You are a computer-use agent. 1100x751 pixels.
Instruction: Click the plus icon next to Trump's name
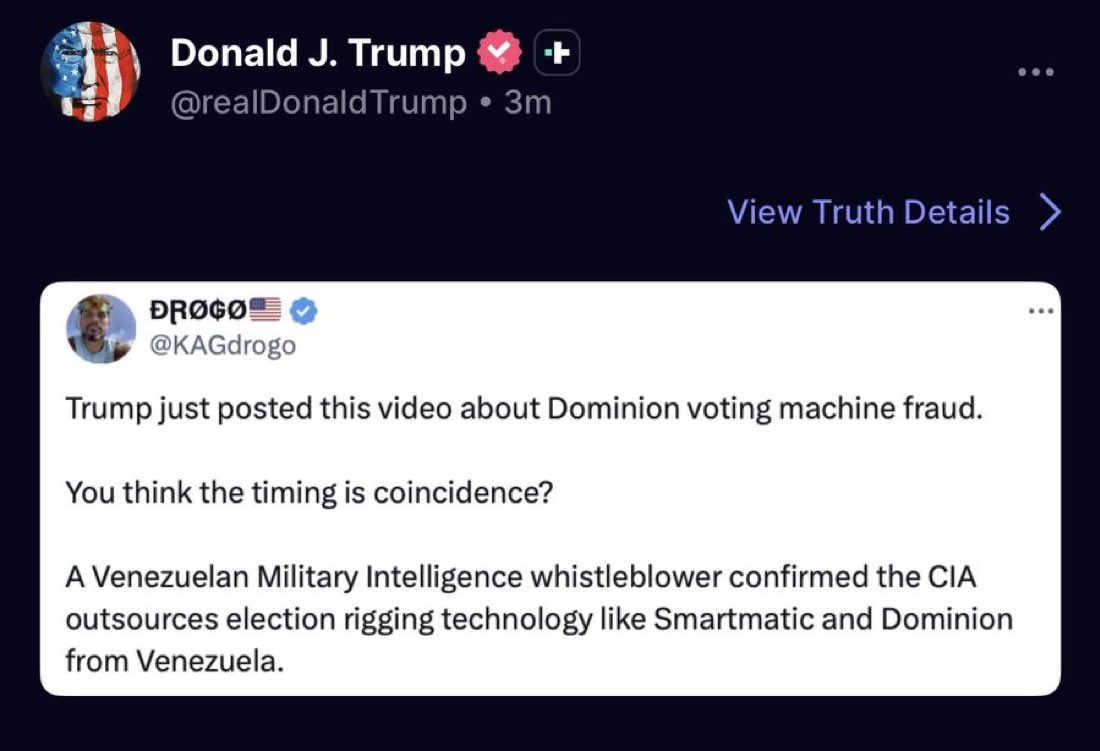point(558,53)
